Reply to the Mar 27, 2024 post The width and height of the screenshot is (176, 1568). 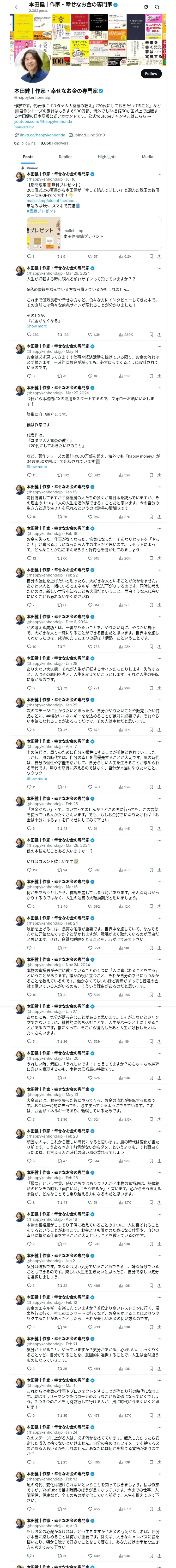pyautogui.click(x=28, y=475)
